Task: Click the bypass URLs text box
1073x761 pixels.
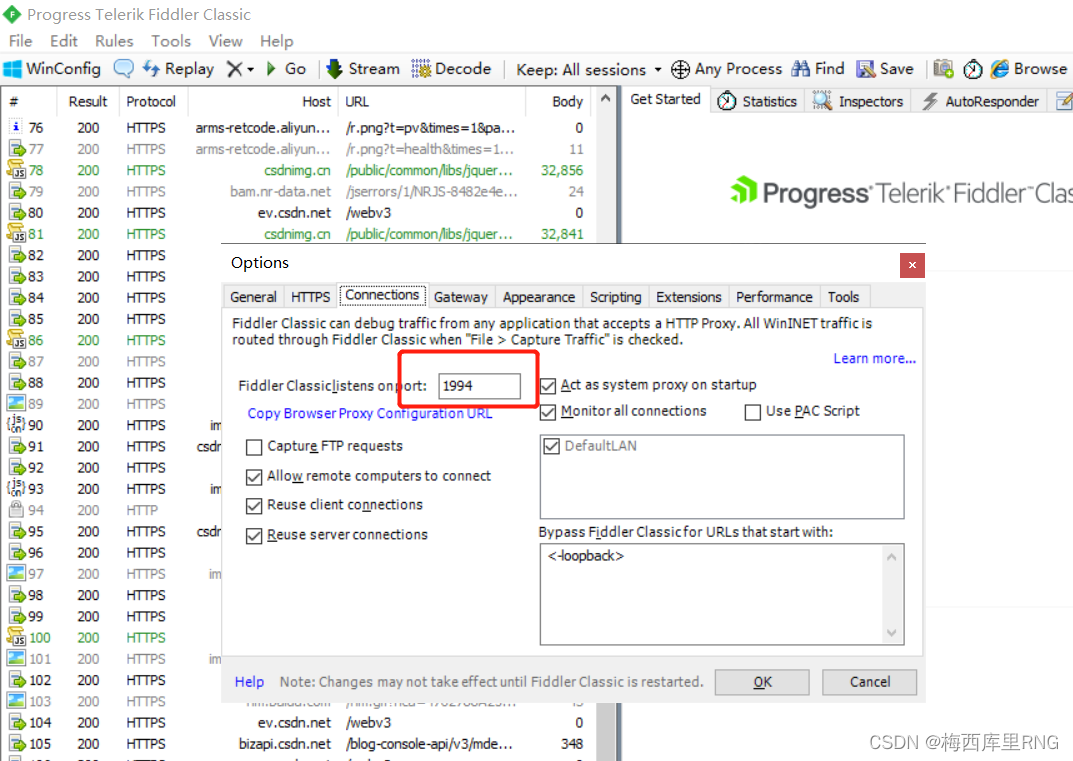Action: tap(712, 594)
